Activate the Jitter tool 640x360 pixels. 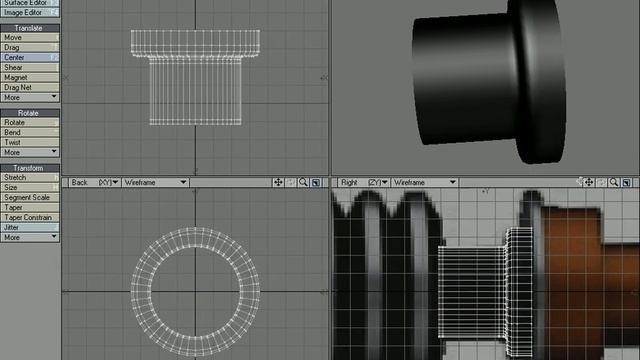tap(30, 227)
